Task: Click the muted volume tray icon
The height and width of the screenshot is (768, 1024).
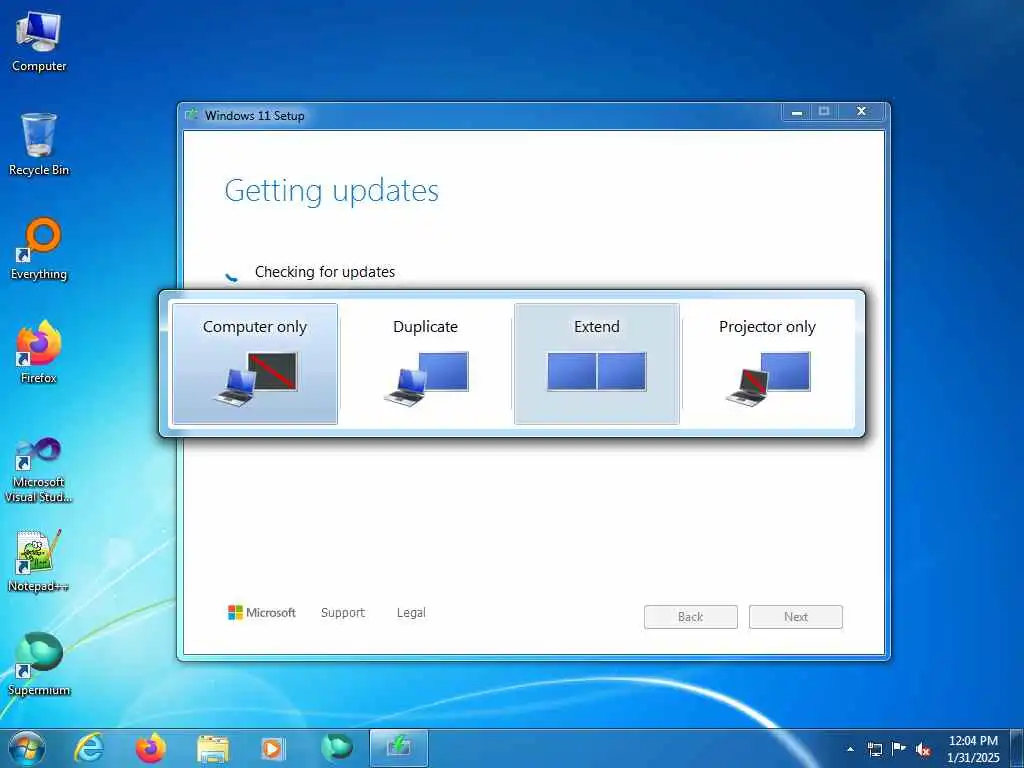Action: tap(923, 750)
